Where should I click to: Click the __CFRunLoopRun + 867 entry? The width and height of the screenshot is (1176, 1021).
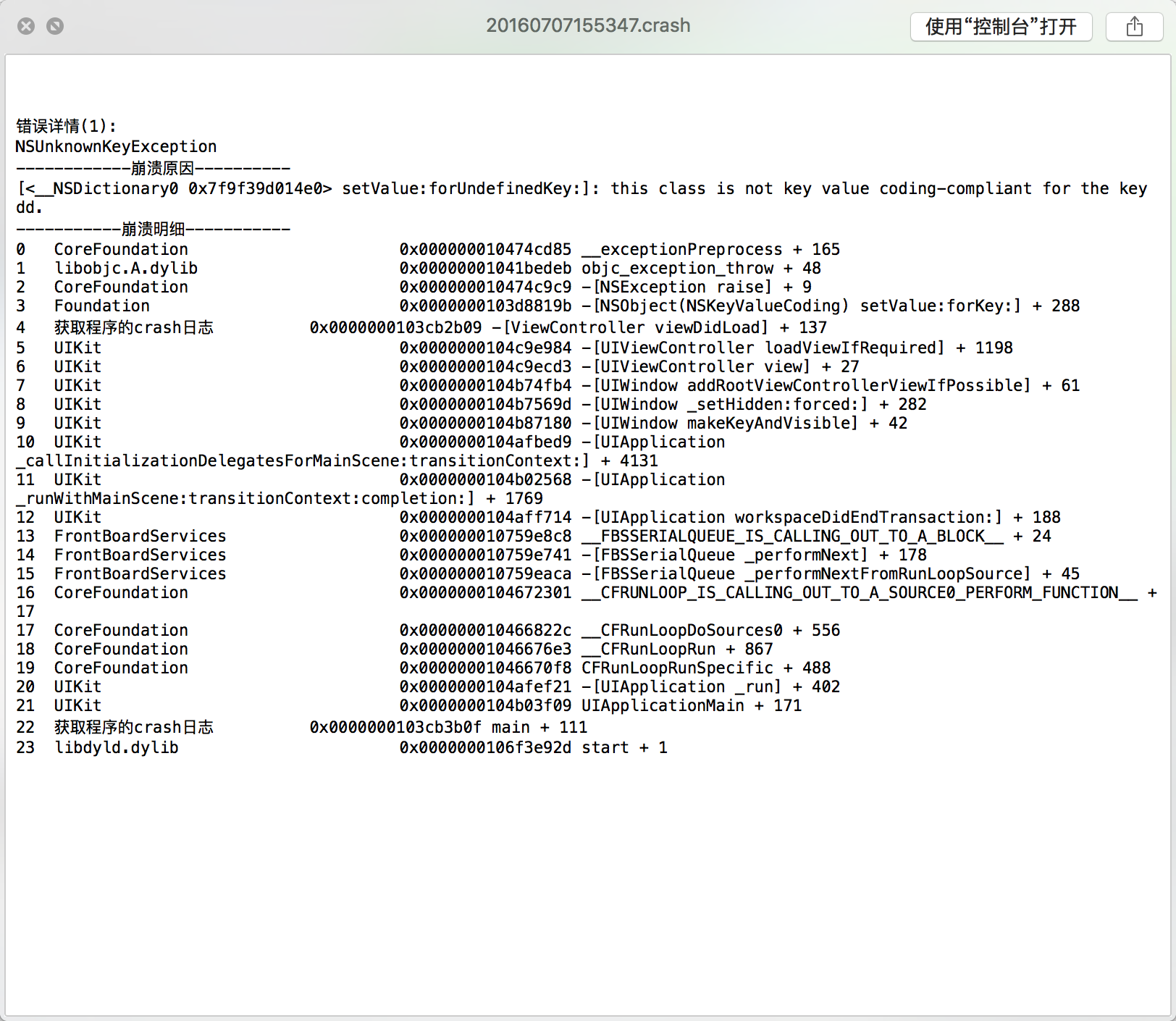click(677, 649)
